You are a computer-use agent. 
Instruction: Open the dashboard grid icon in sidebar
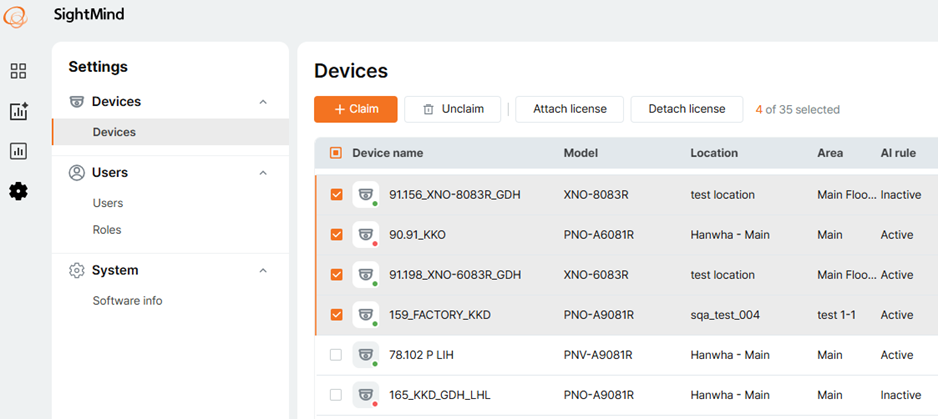point(19,71)
